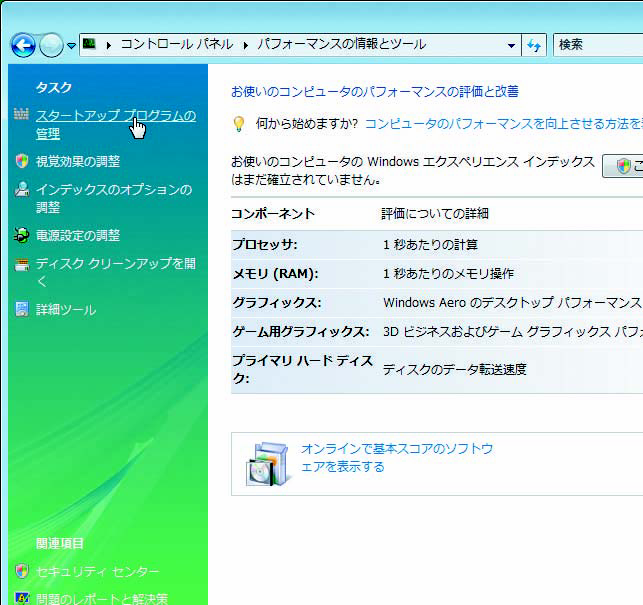Click the 詳細ツール icon in the sidebar
The height and width of the screenshot is (605, 643).
point(22,309)
